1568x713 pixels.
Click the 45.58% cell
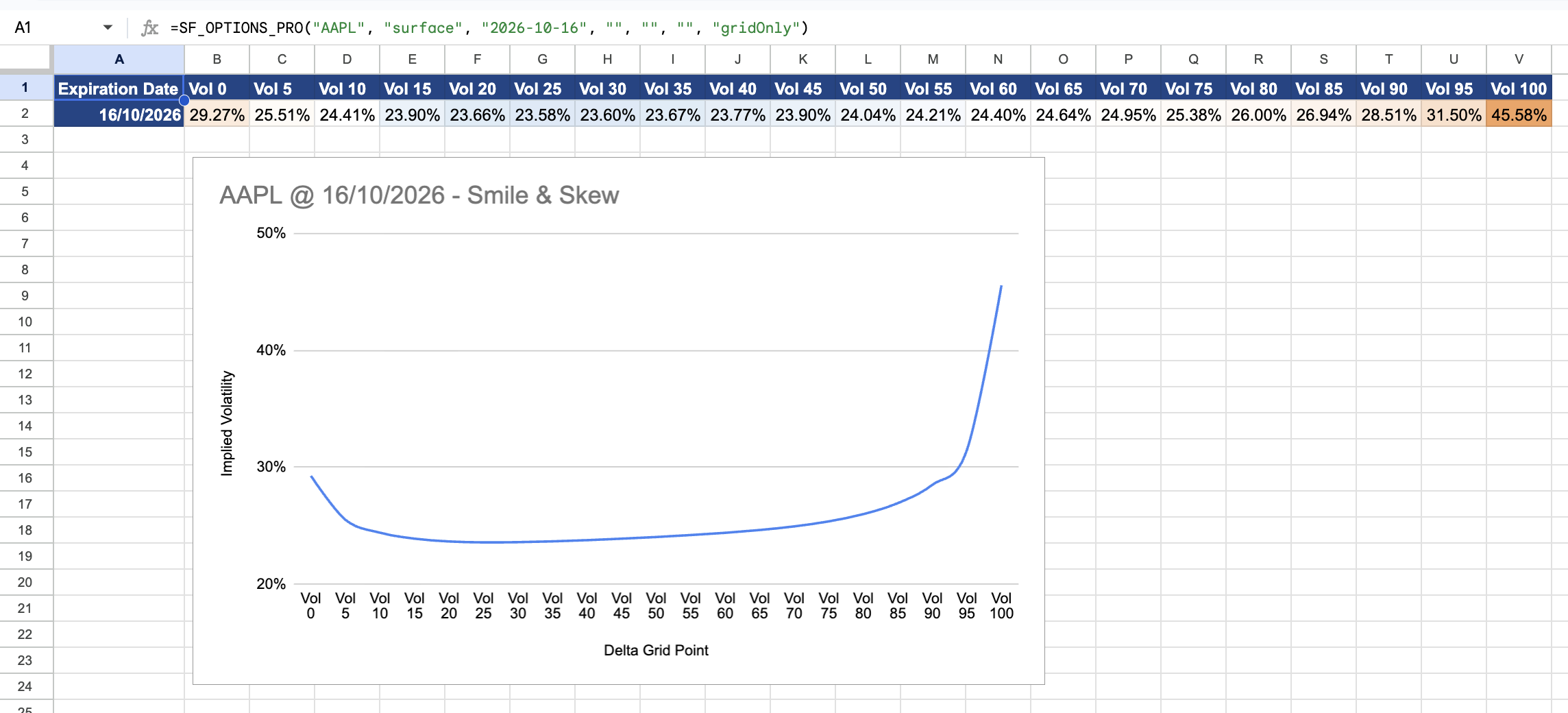pos(1519,114)
